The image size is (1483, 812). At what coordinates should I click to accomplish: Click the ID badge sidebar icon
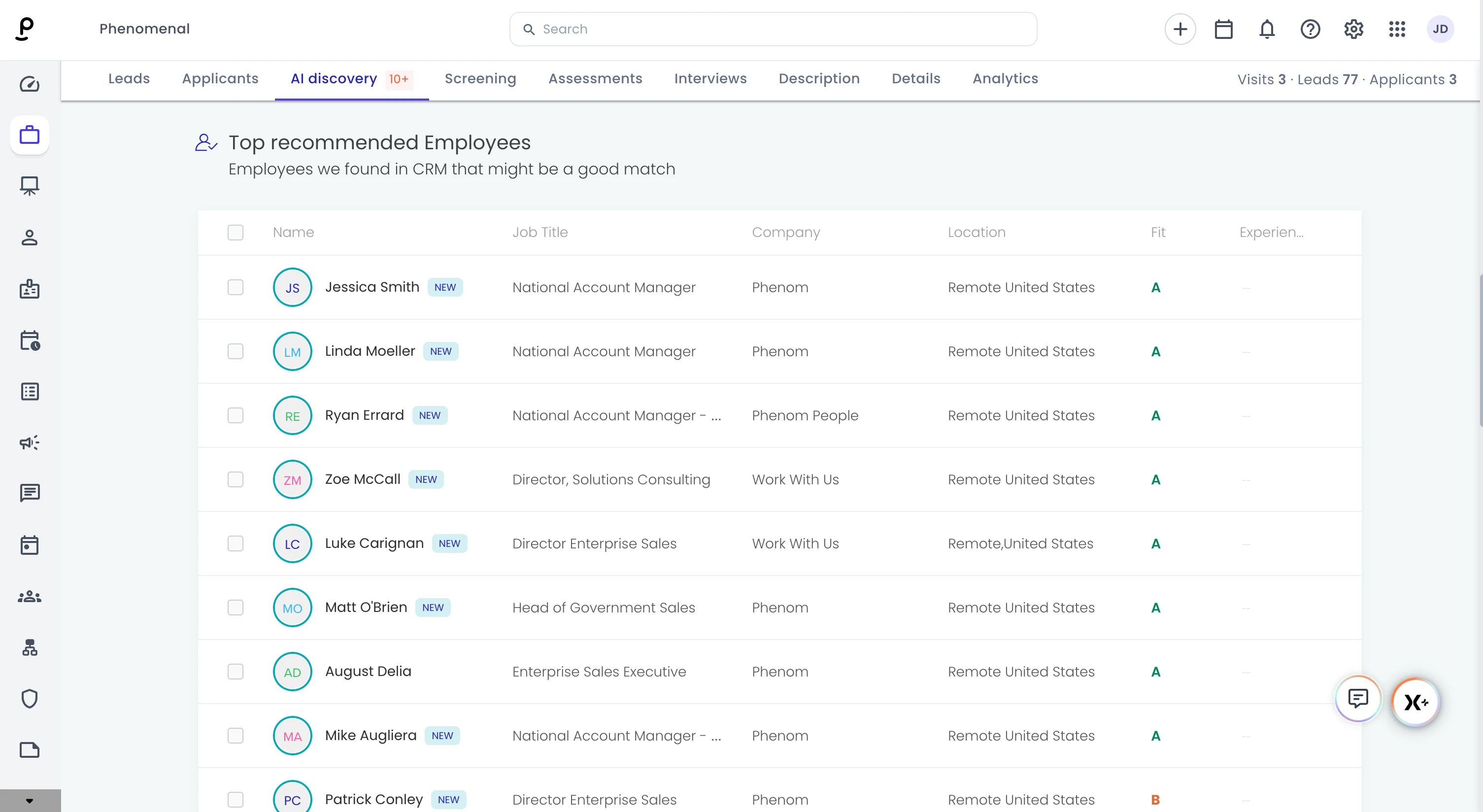[x=30, y=289]
